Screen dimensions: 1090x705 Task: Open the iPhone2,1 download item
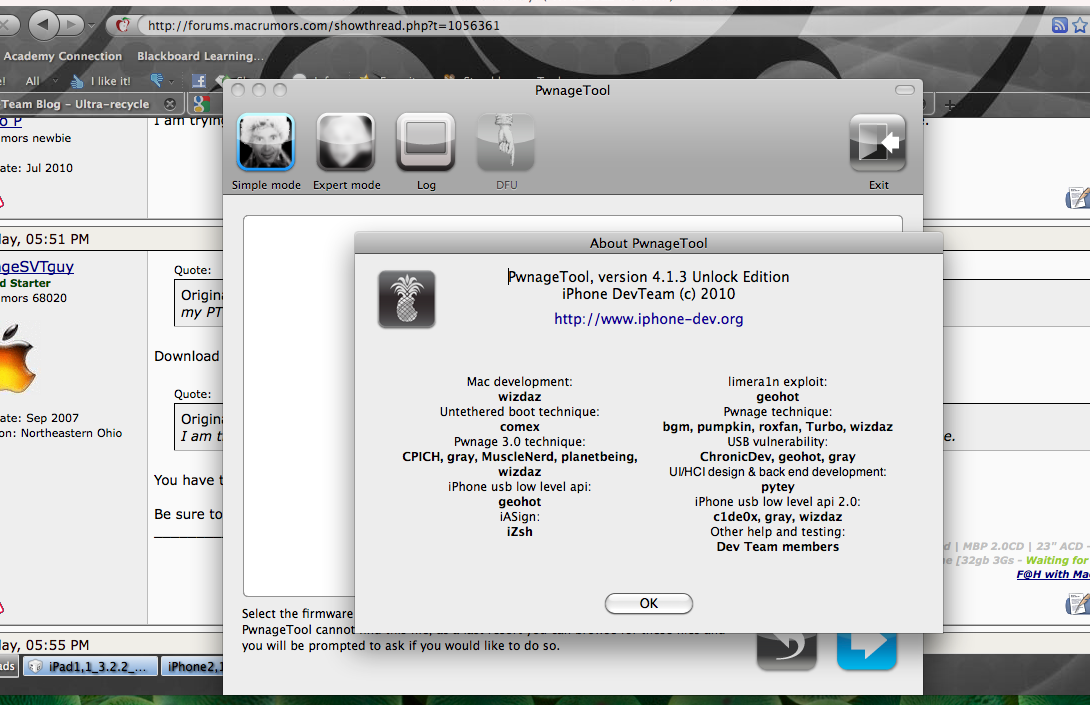click(192, 666)
